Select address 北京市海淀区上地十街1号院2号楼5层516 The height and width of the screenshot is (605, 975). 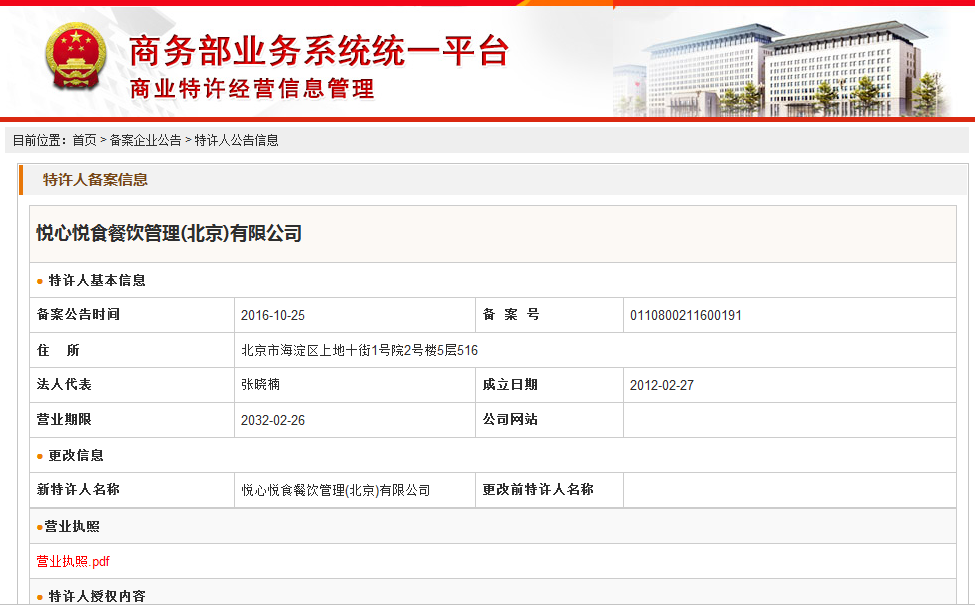[x=359, y=351]
